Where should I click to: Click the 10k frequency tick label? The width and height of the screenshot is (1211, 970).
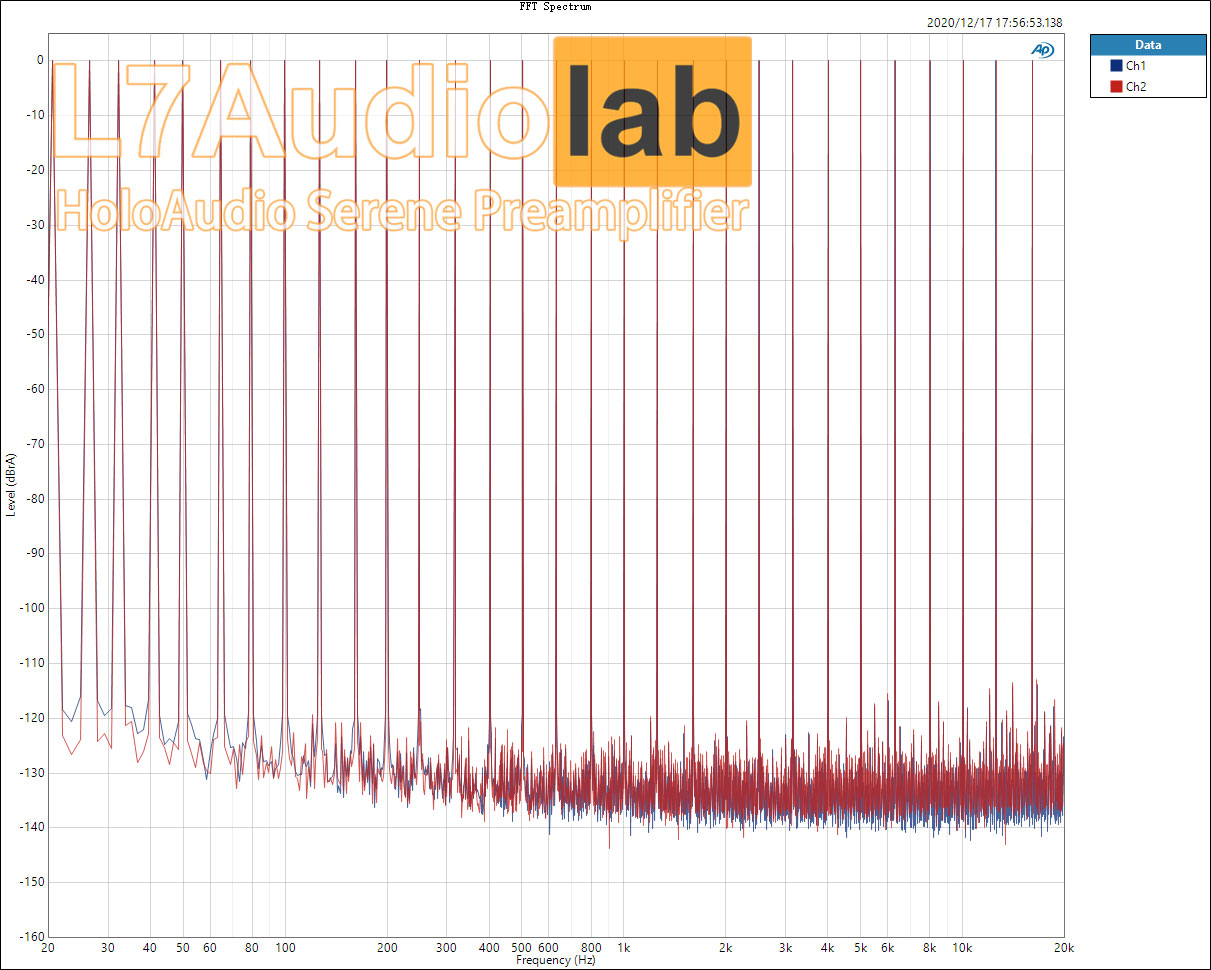[961, 947]
